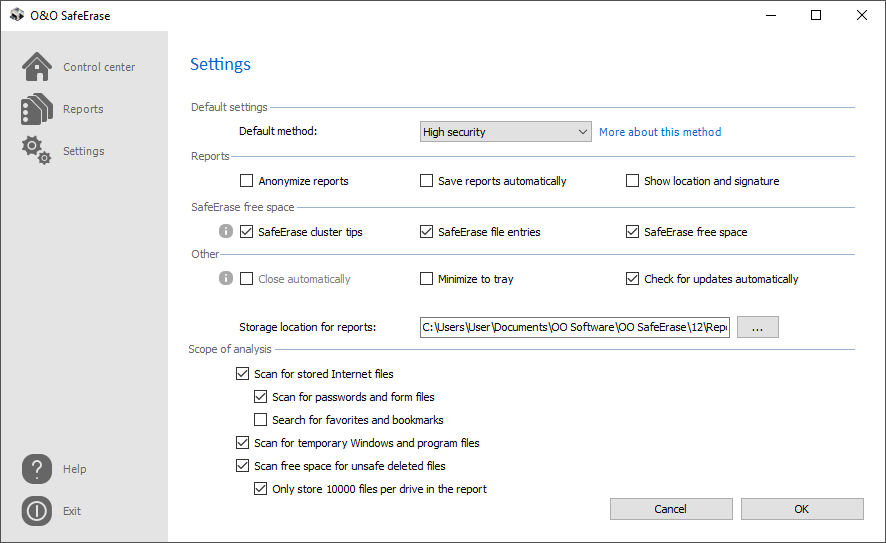This screenshot has width=886, height=543.
Task: Open the Reports section label
Action: coord(83,109)
